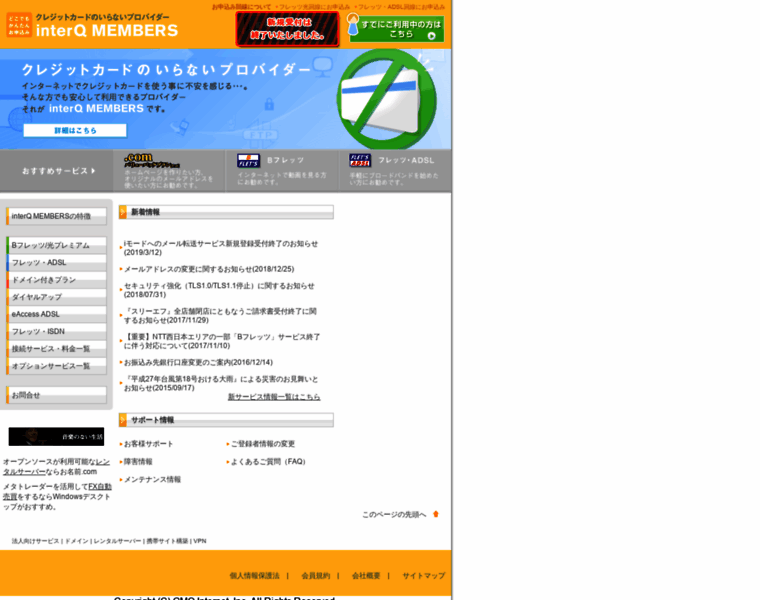
Task: Open 接続サービス・料金一覧 sidebar item
Action: (56, 348)
